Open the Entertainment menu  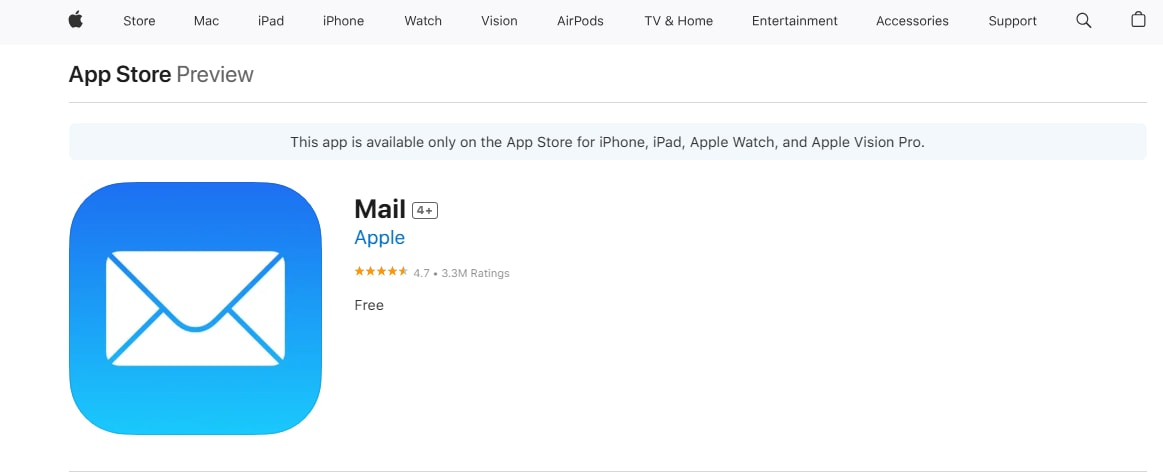pyautogui.click(x=794, y=21)
